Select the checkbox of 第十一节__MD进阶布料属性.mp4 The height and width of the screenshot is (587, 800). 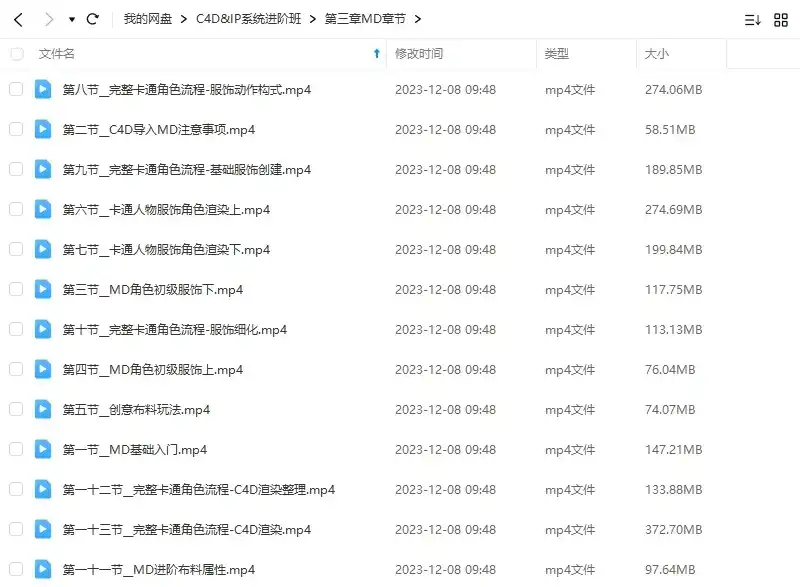(16, 569)
